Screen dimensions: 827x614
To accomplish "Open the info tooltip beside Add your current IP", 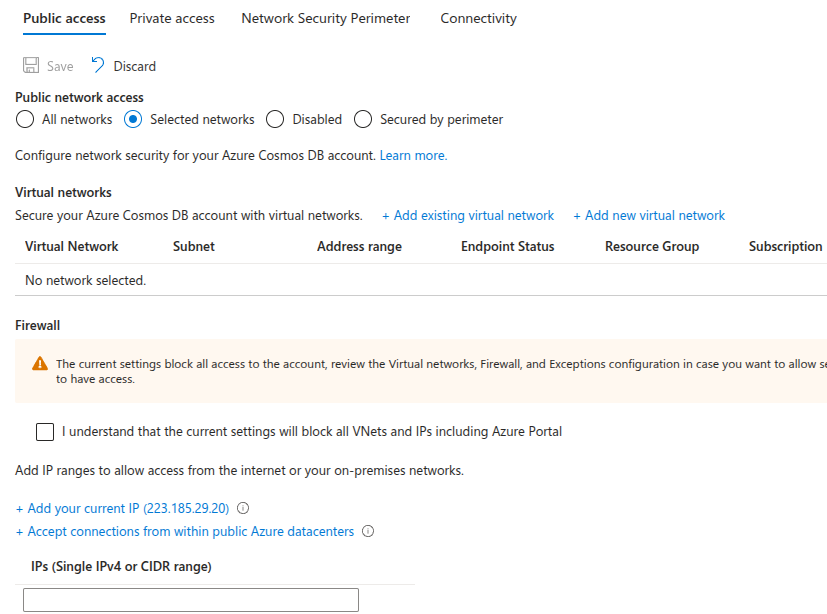I will [x=241, y=508].
